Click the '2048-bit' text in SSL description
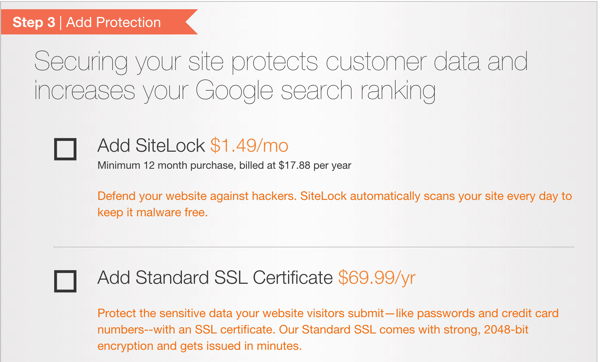 [506, 329]
